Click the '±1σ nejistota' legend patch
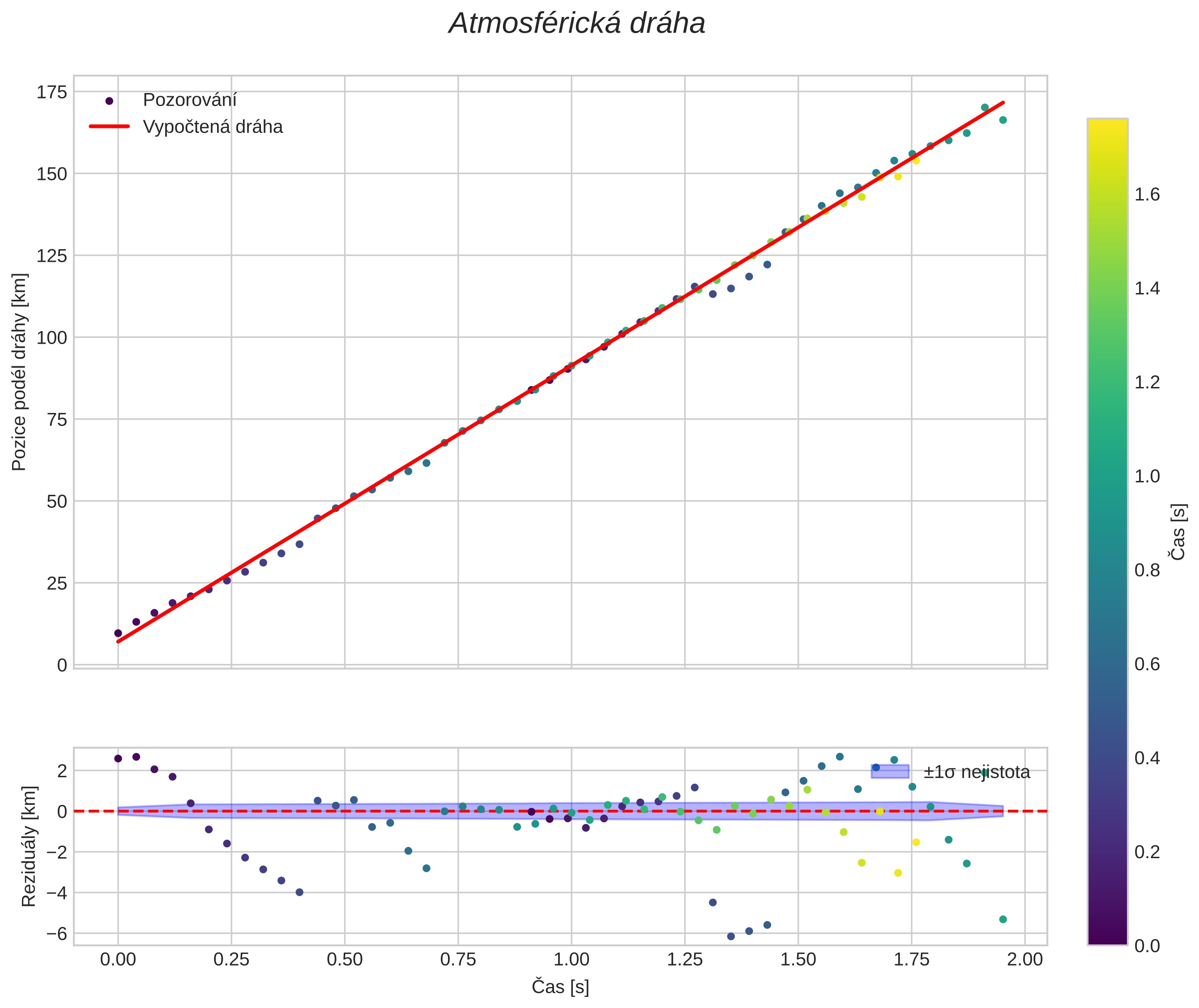 pyautogui.click(x=890, y=771)
